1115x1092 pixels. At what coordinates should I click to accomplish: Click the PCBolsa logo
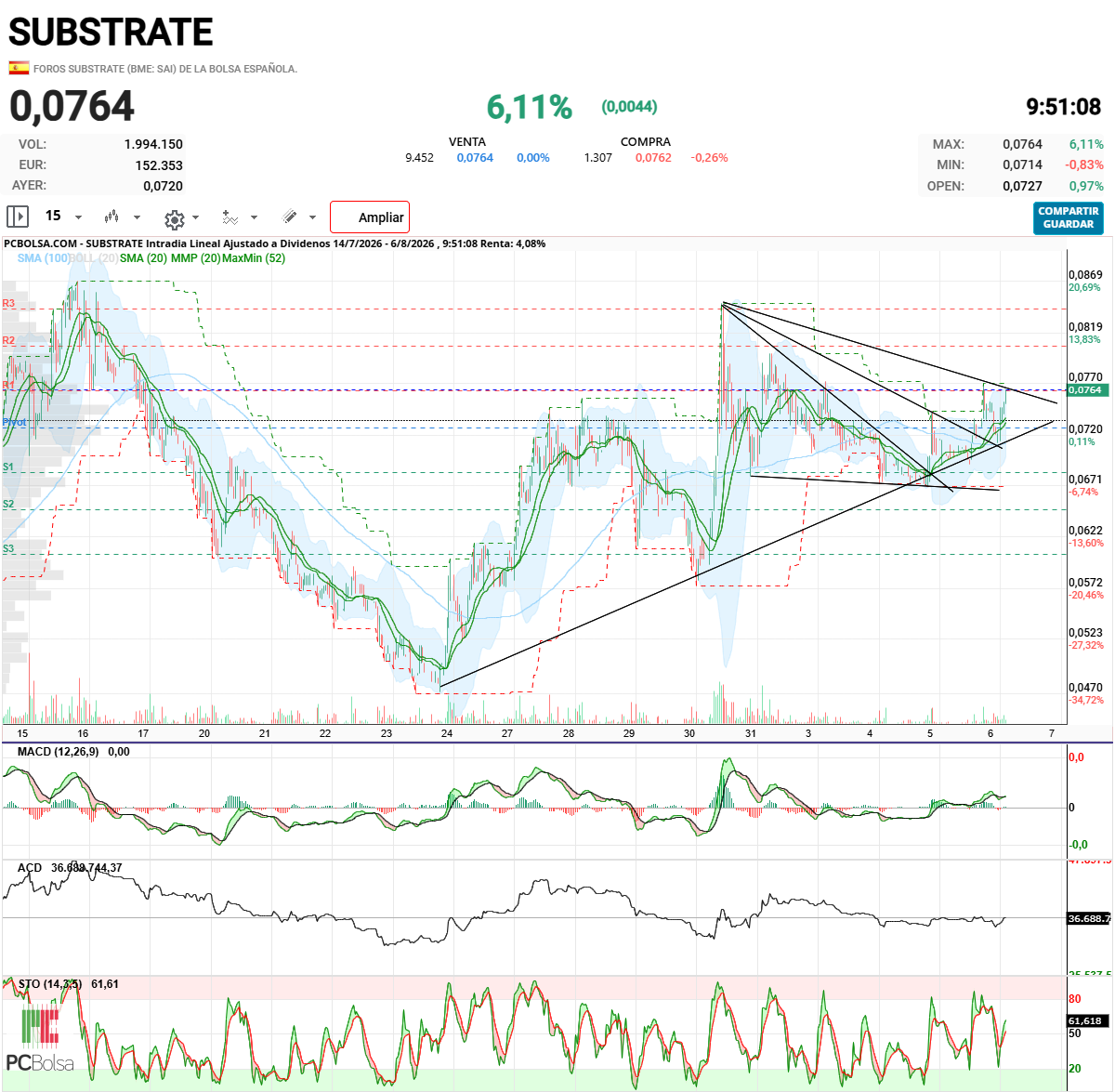40,1039
